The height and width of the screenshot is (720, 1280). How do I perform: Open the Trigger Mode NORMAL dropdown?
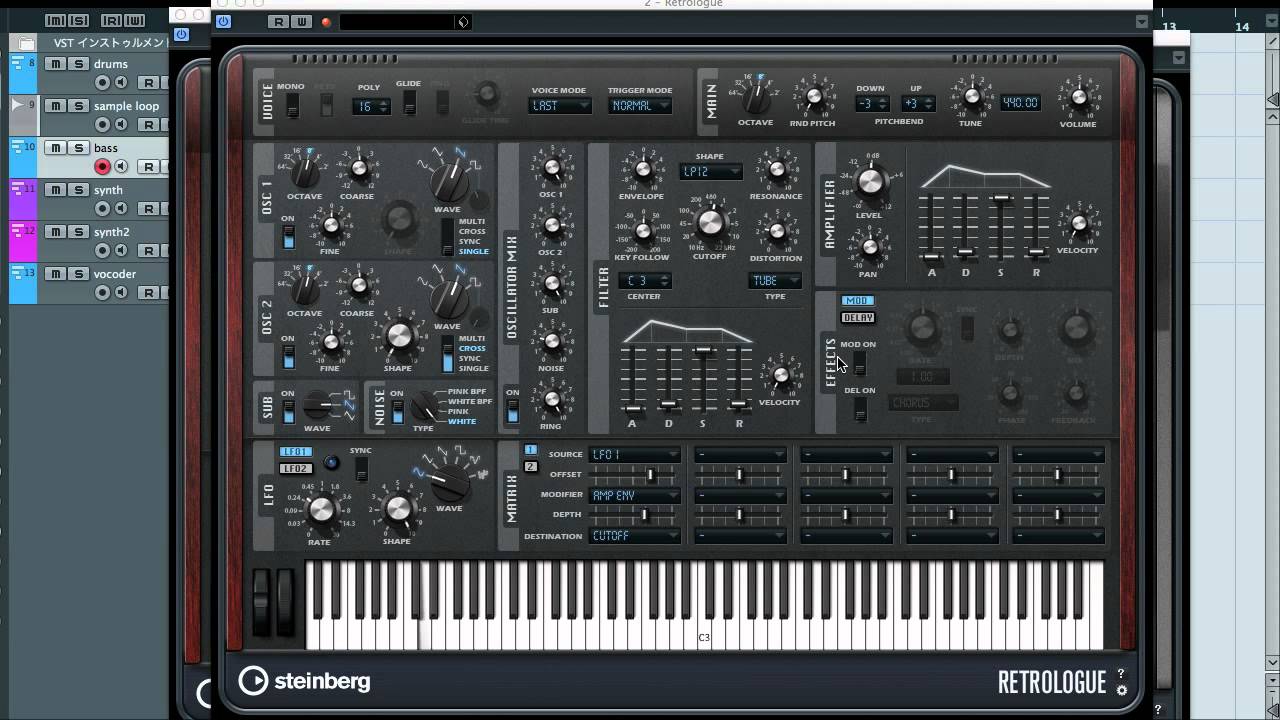point(640,106)
